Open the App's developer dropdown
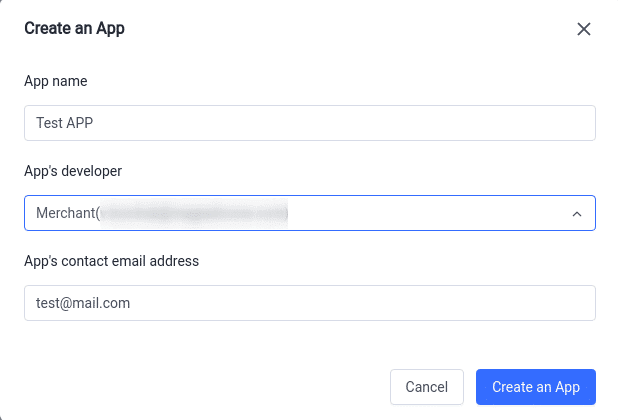 click(x=310, y=213)
